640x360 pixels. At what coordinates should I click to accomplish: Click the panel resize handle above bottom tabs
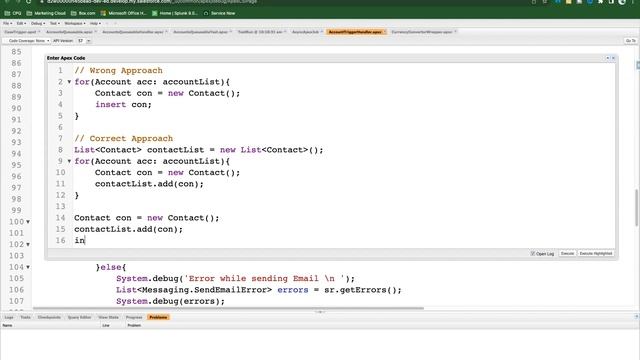pyautogui.click(x=320, y=312)
